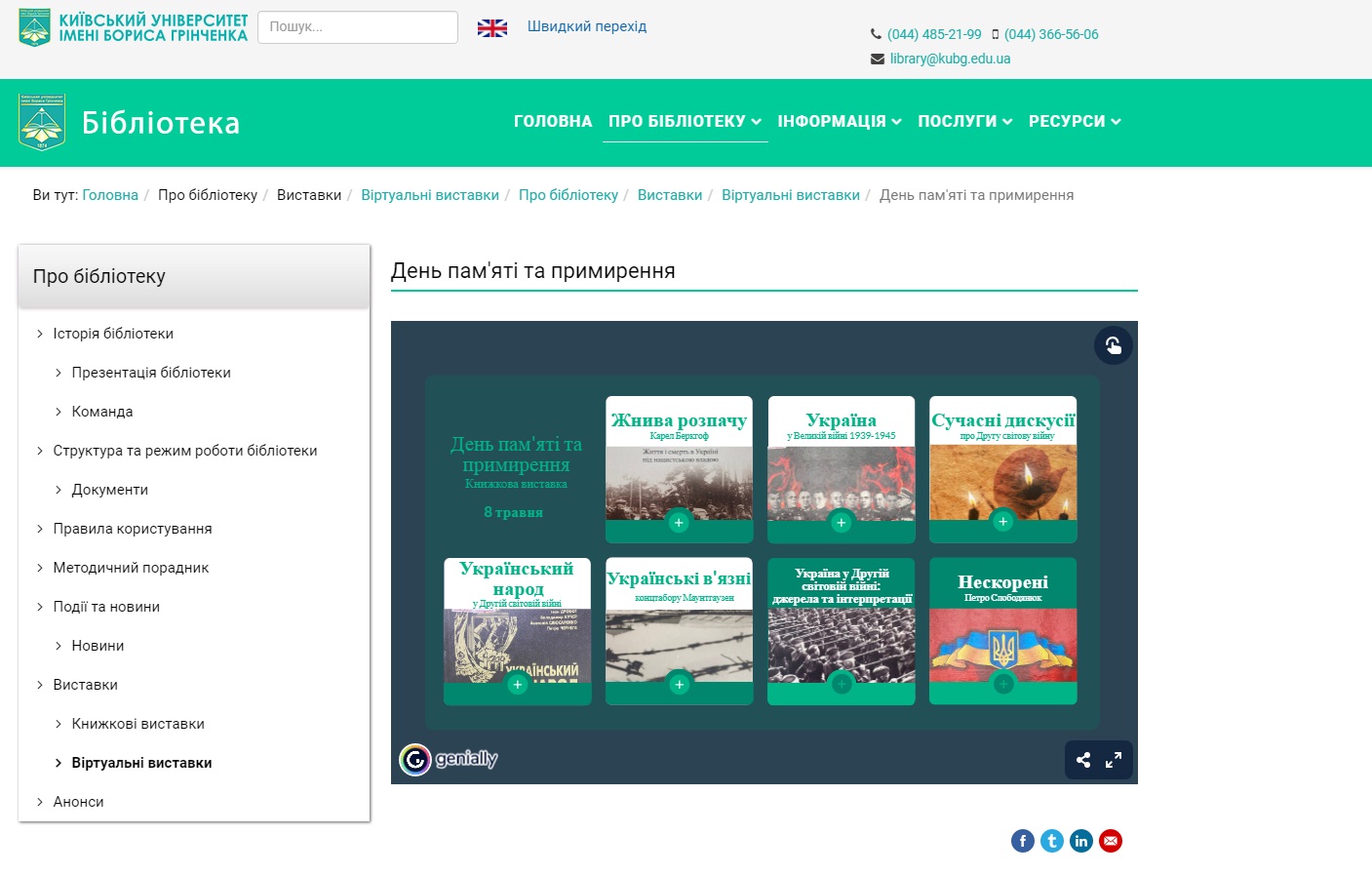This screenshot has height=875, width=1372.
Task: Open the РЕСУРСИ menu
Action: 1074,121
